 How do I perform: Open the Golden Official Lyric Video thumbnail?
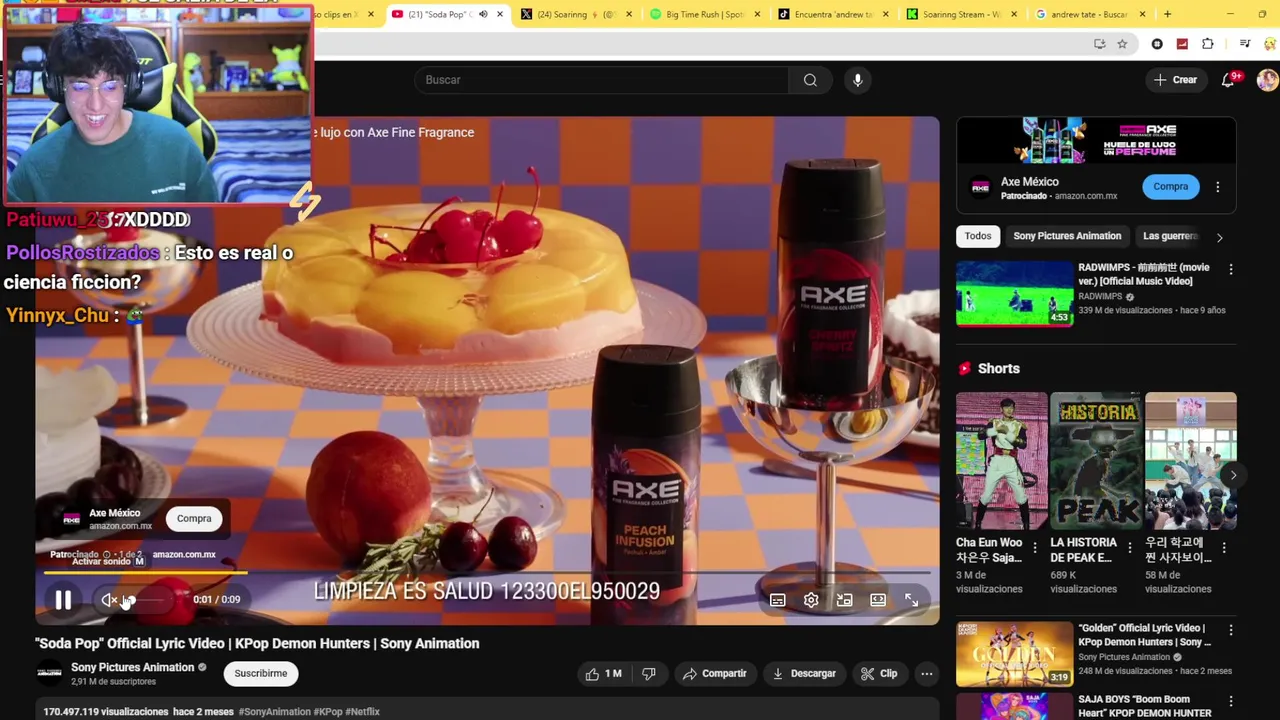(x=1014, y=654)
